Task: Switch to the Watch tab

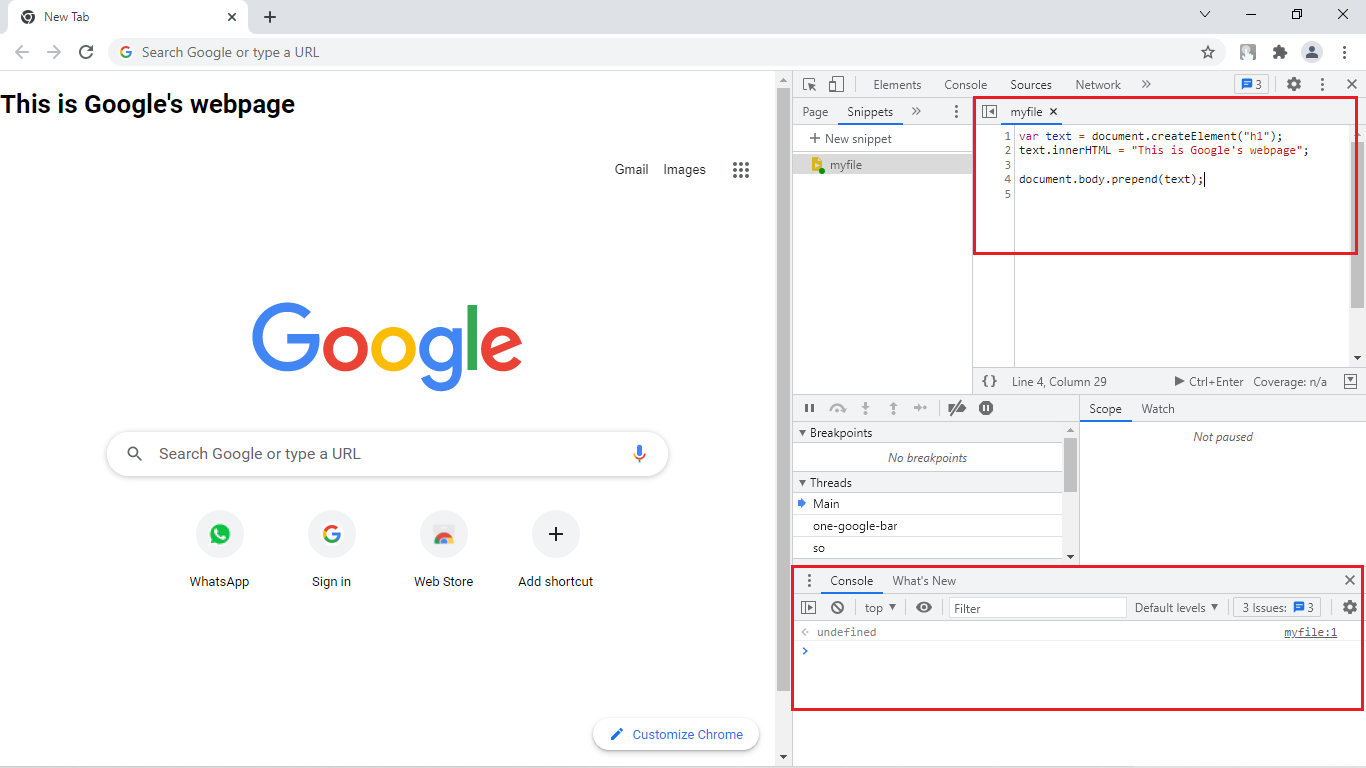Action: [1158, 409]
